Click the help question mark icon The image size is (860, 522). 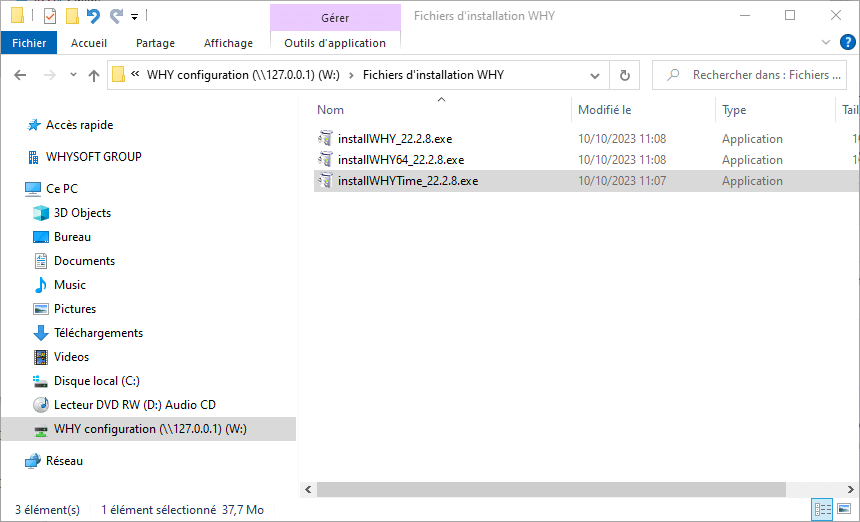[x=845, y=43]
